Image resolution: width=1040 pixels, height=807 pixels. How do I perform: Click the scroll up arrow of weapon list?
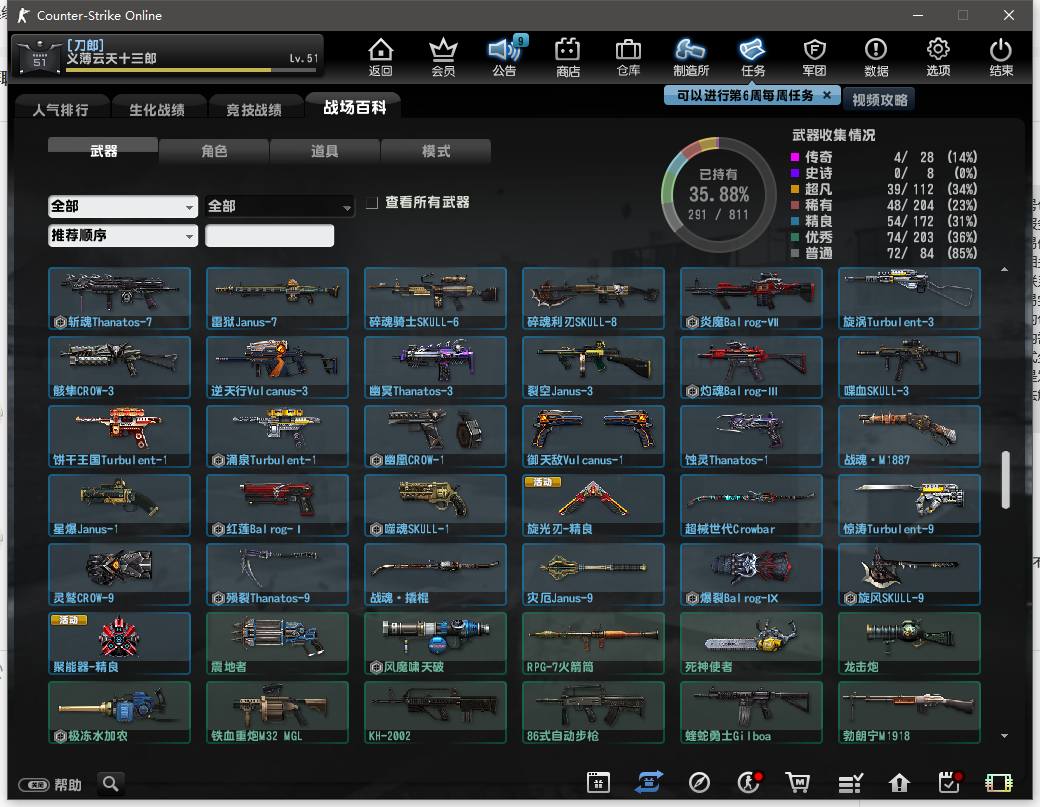point(1004,269)
